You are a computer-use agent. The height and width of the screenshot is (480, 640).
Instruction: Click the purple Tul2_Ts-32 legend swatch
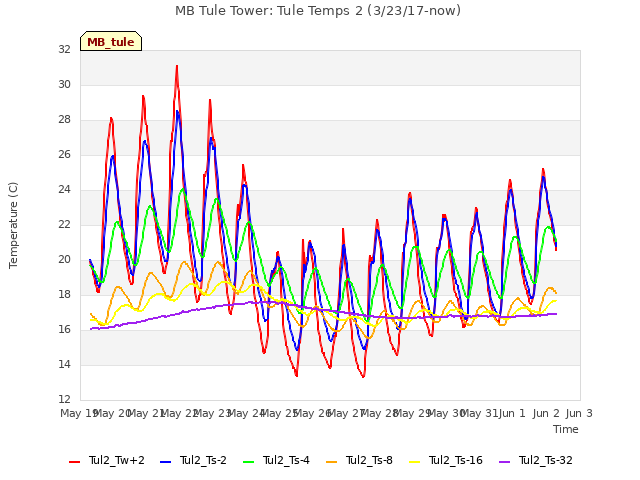(x=505, y=462)
